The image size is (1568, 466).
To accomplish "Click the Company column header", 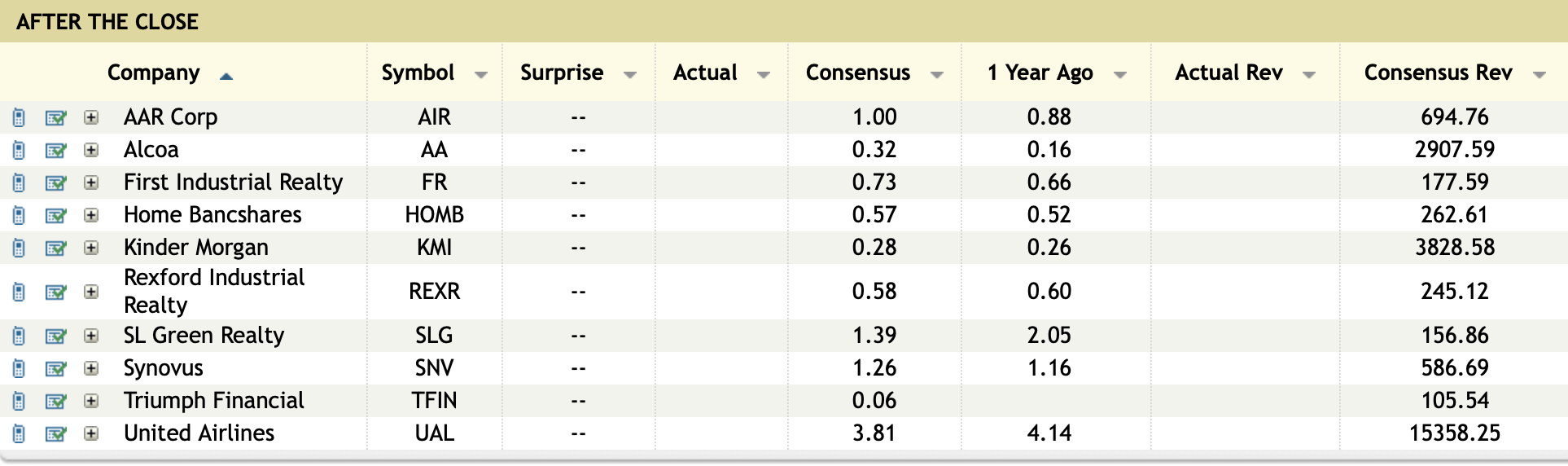I will click(153, 73).
